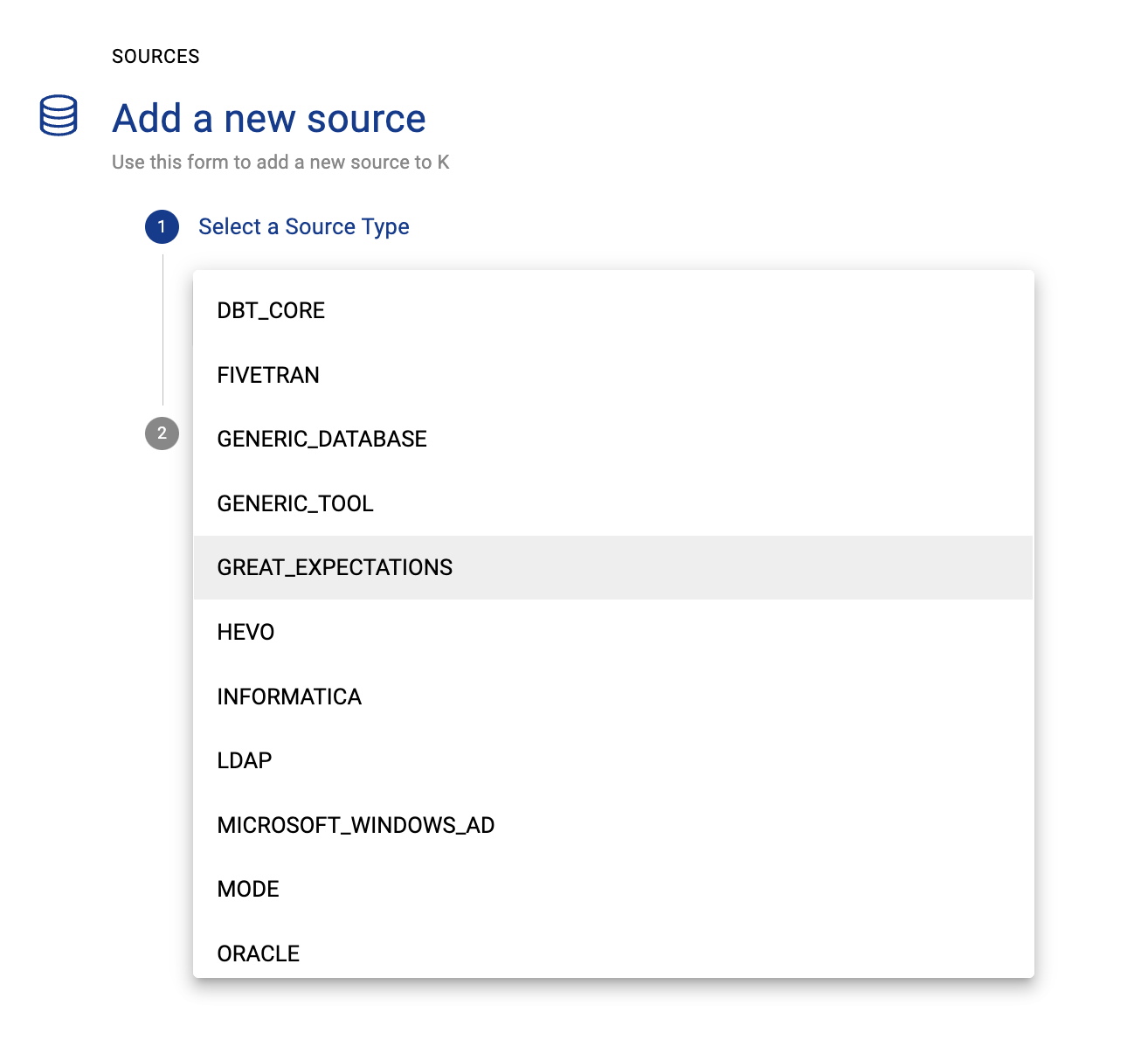Select DBT_CORE from the source list
This screenshot has width=1148, height=1040.
pos(271,311)
